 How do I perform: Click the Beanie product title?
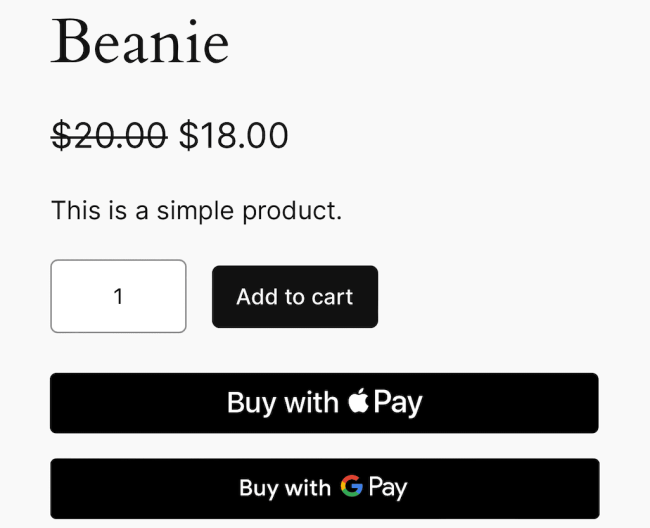click(x=140, y=42)
